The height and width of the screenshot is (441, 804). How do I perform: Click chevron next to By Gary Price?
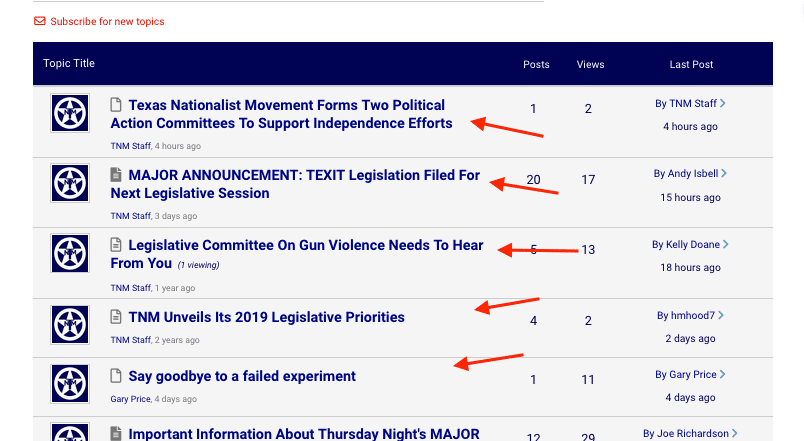coord(722,374)
